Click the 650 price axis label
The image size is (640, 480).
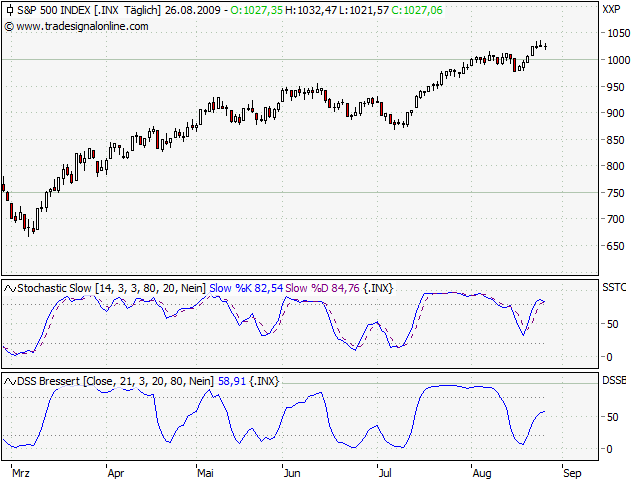click(616, 246)
